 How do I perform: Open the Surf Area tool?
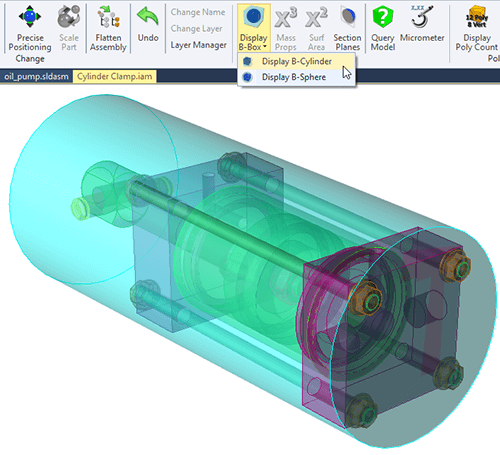[316, 28]
